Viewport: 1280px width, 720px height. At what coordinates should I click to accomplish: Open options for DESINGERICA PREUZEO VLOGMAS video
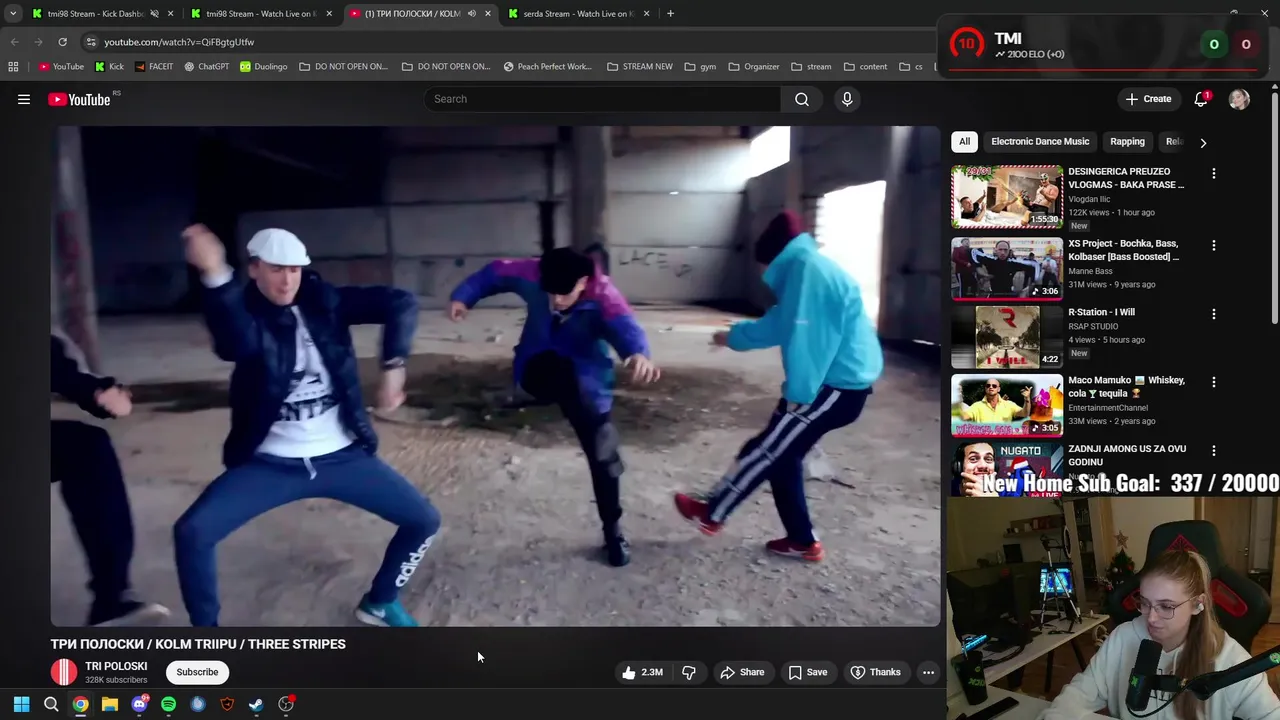(1213, 173)
